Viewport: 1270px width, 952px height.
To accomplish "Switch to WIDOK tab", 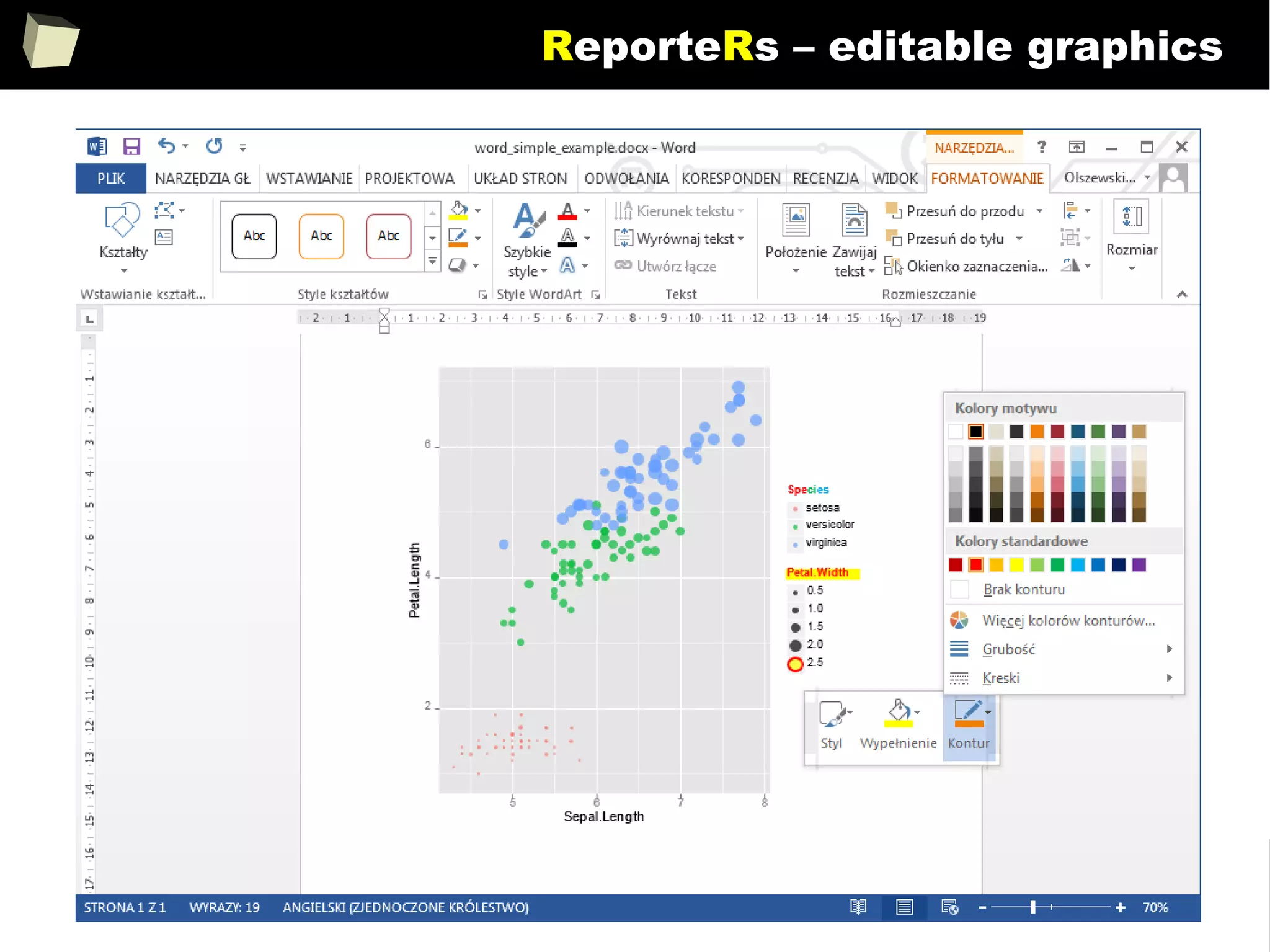I will pyautogui.click(x=894, y=179).
